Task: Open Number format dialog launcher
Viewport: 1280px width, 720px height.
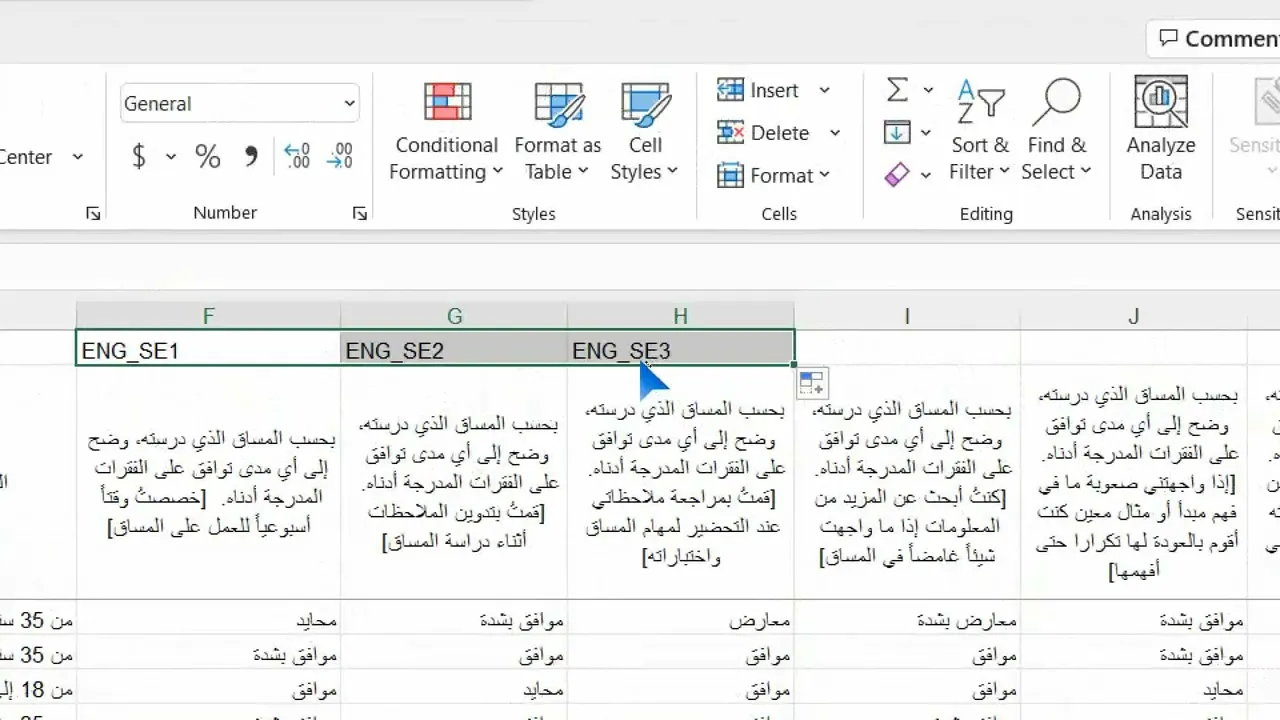Action: click(360, 213)
